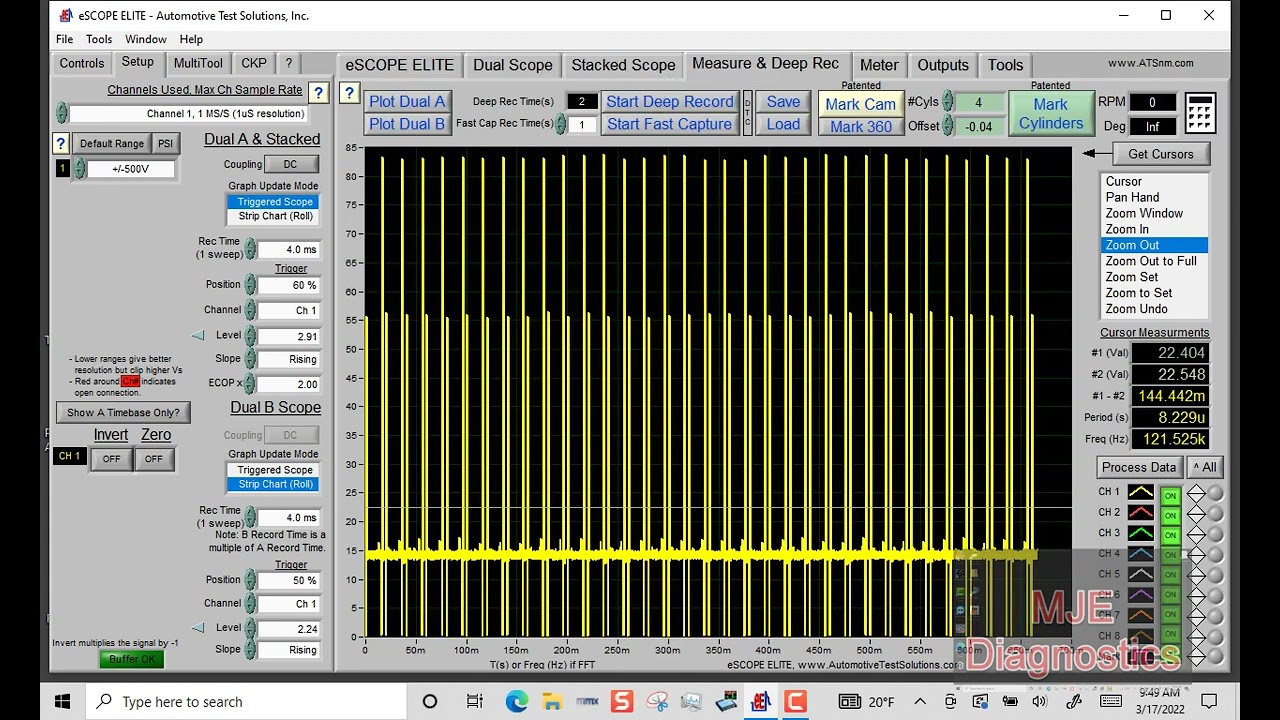Open Snip & Sketch scissors icon in taskbar

[657, 702]
